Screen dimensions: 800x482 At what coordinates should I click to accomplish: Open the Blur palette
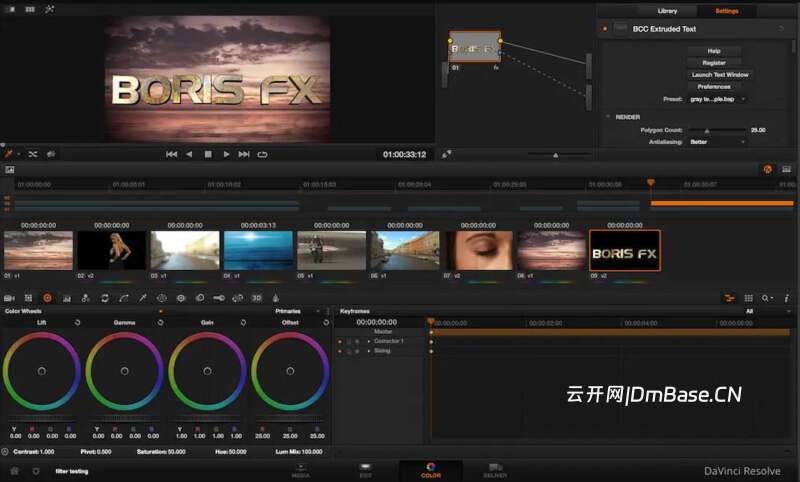coord(200,298)
